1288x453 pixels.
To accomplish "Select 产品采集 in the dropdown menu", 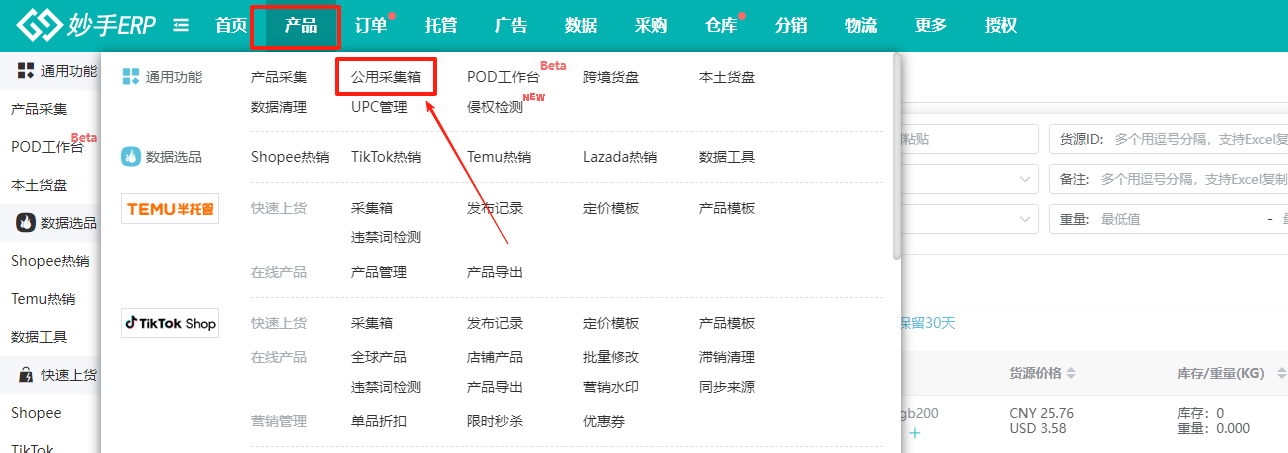I will point(279,77).
